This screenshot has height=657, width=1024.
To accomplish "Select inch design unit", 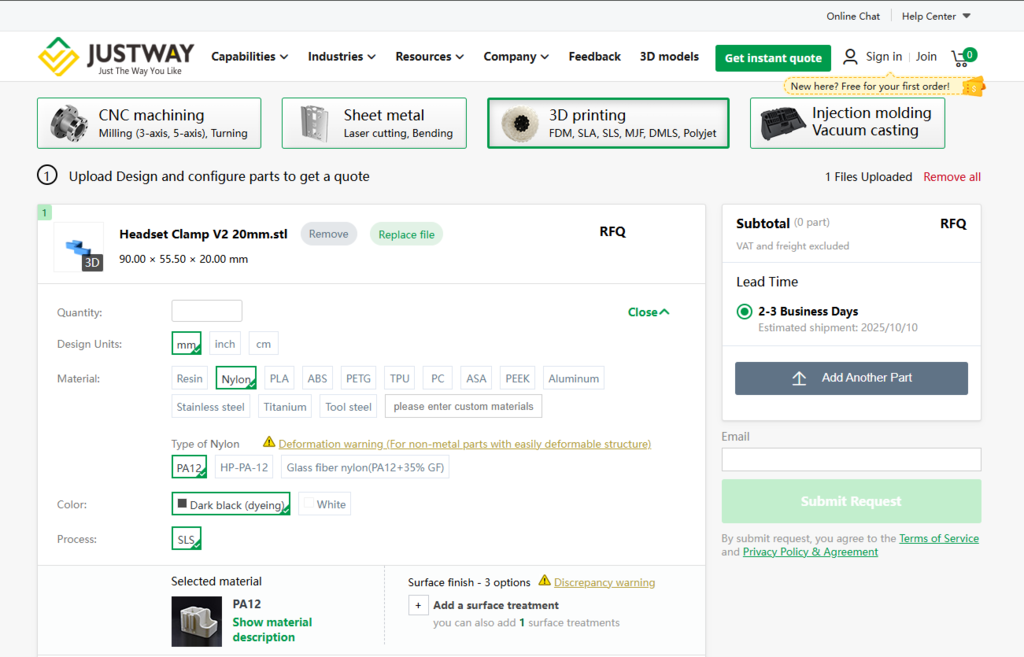I will click(225, 344).
